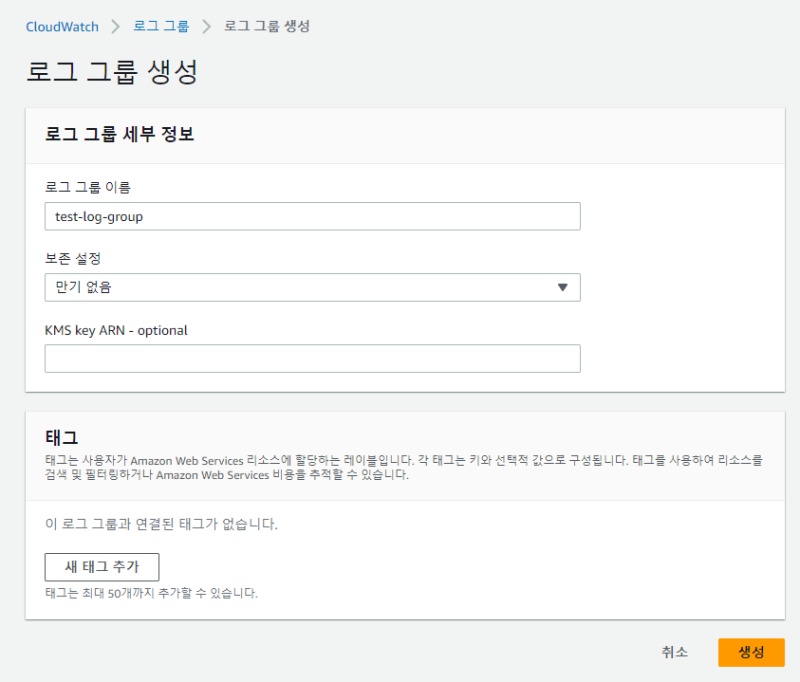800x682 pixels.
Task: Select the 로그 그룹 세부 정보 section header
Action: [119, 135]
